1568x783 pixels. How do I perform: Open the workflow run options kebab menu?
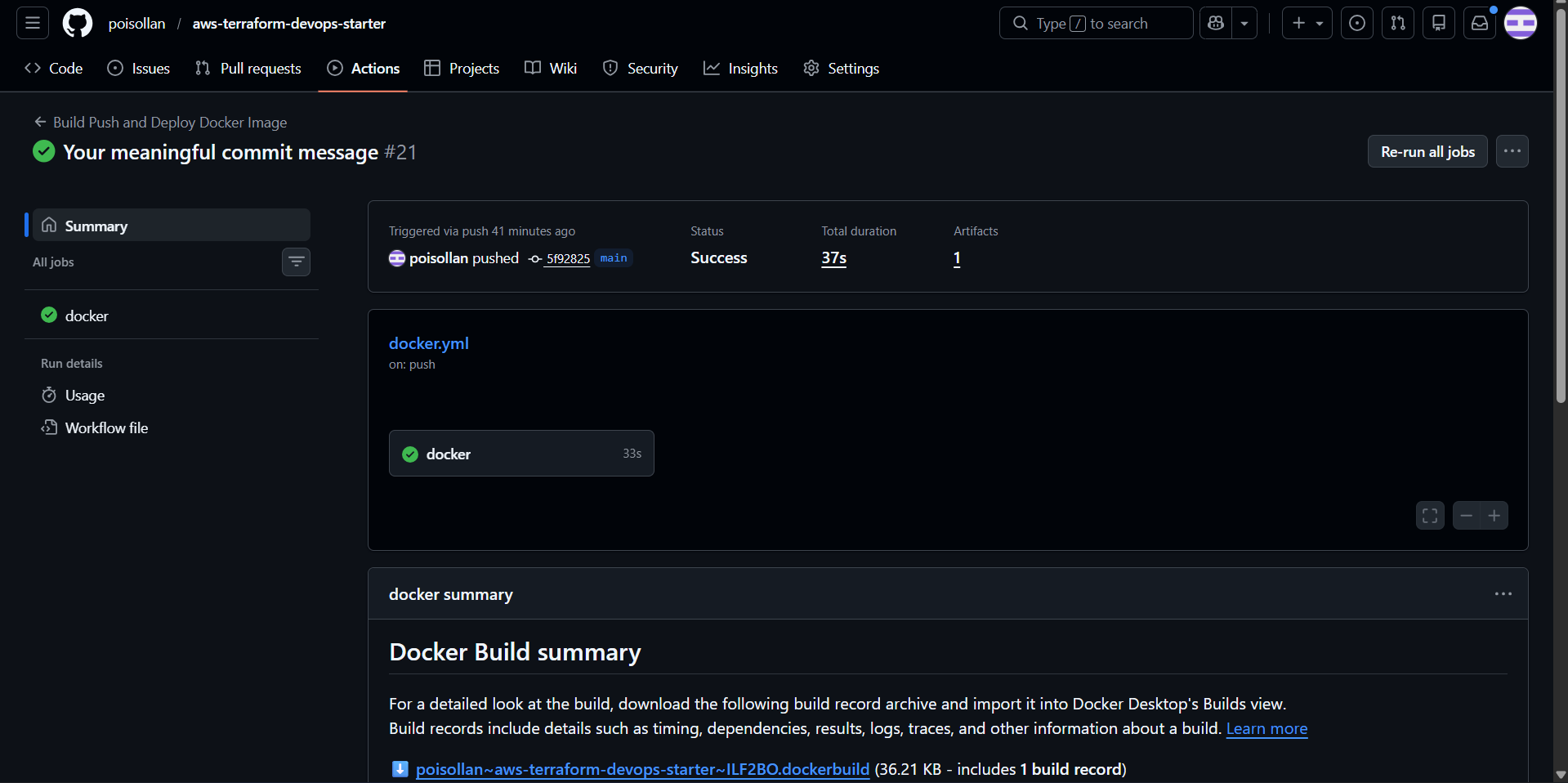pyautogui.click(x=1512, y=151)
